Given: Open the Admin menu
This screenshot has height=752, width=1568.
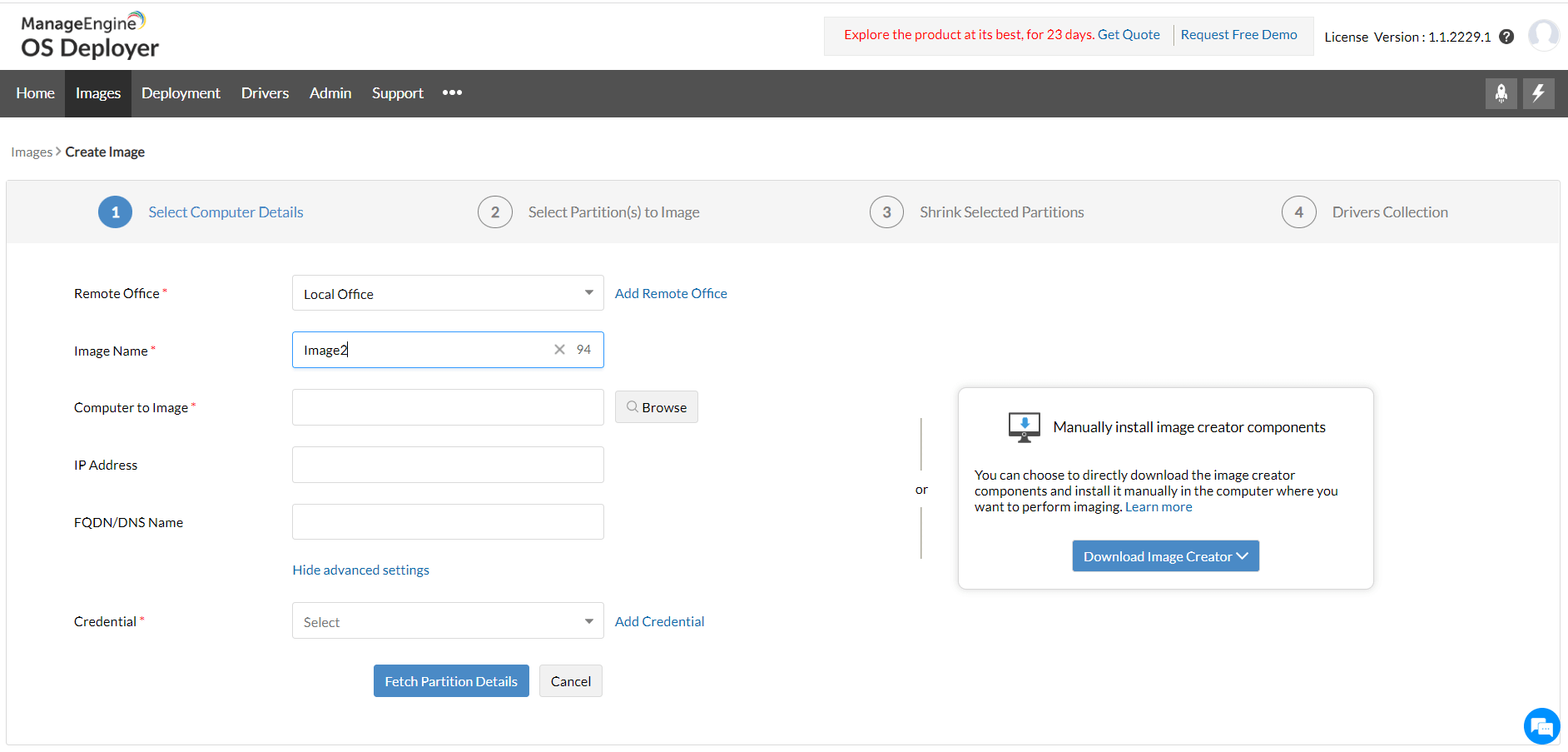Looking at the screenshot, I should pos(330,92).
